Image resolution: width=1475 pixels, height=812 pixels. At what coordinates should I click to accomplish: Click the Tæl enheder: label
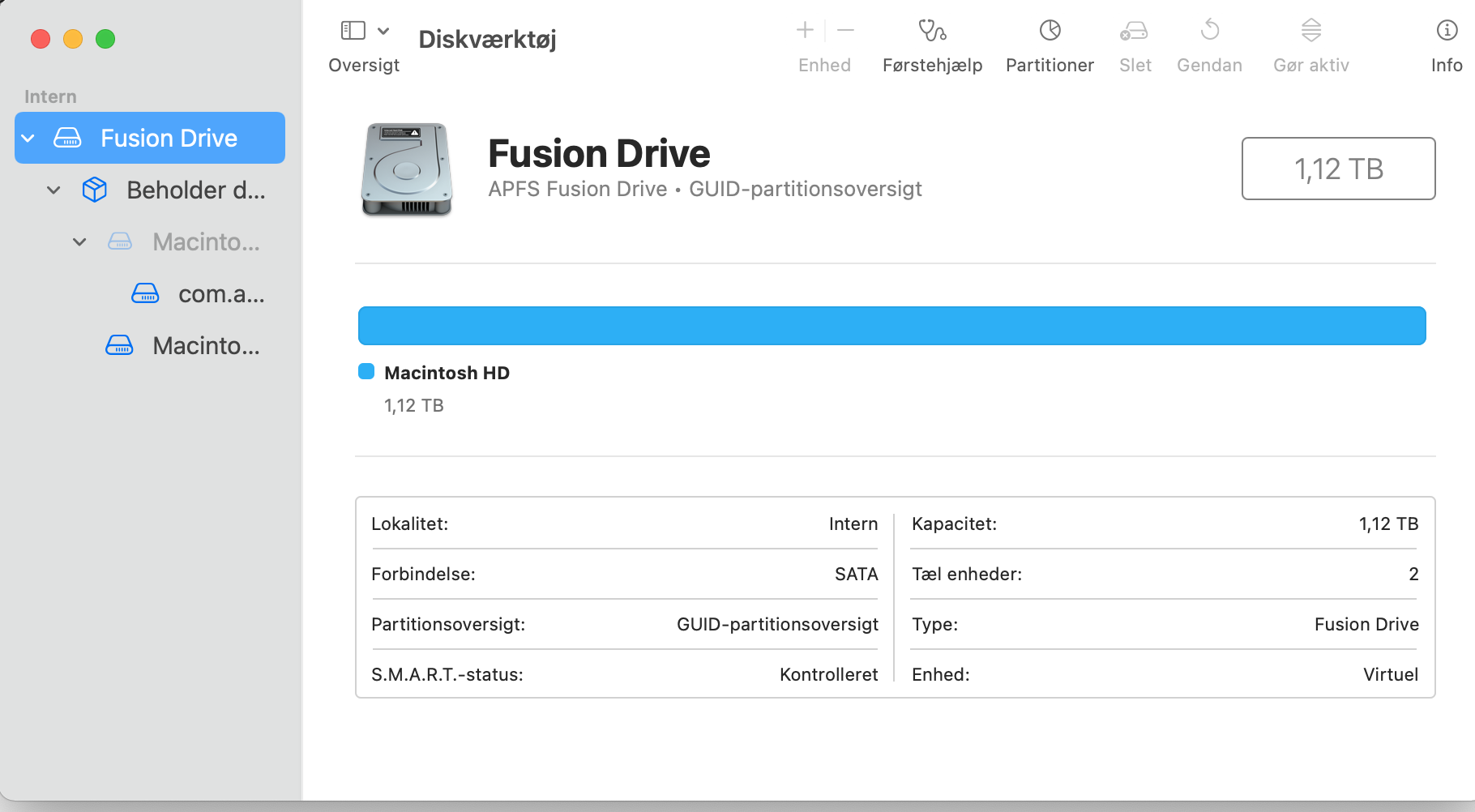(x=967, y=574)
